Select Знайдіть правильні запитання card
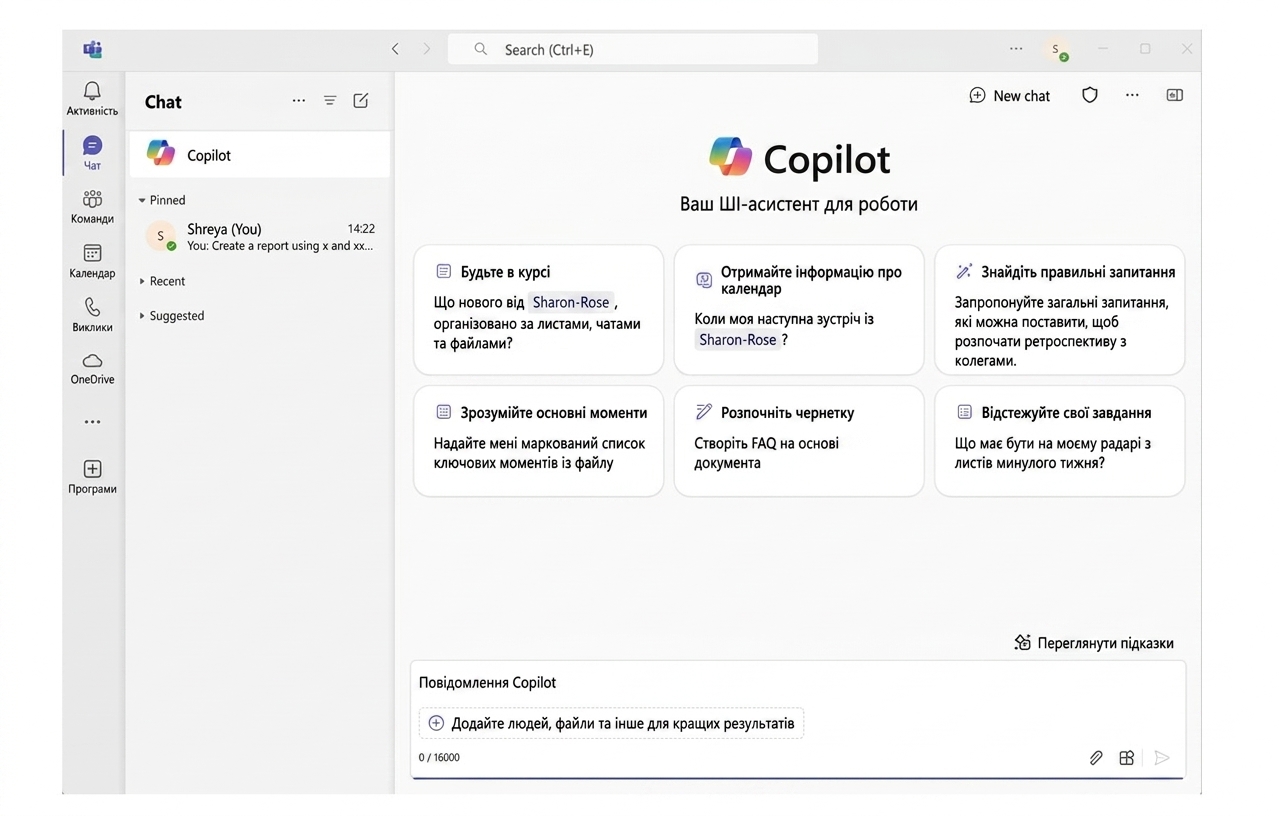 tap(1059, 310)
